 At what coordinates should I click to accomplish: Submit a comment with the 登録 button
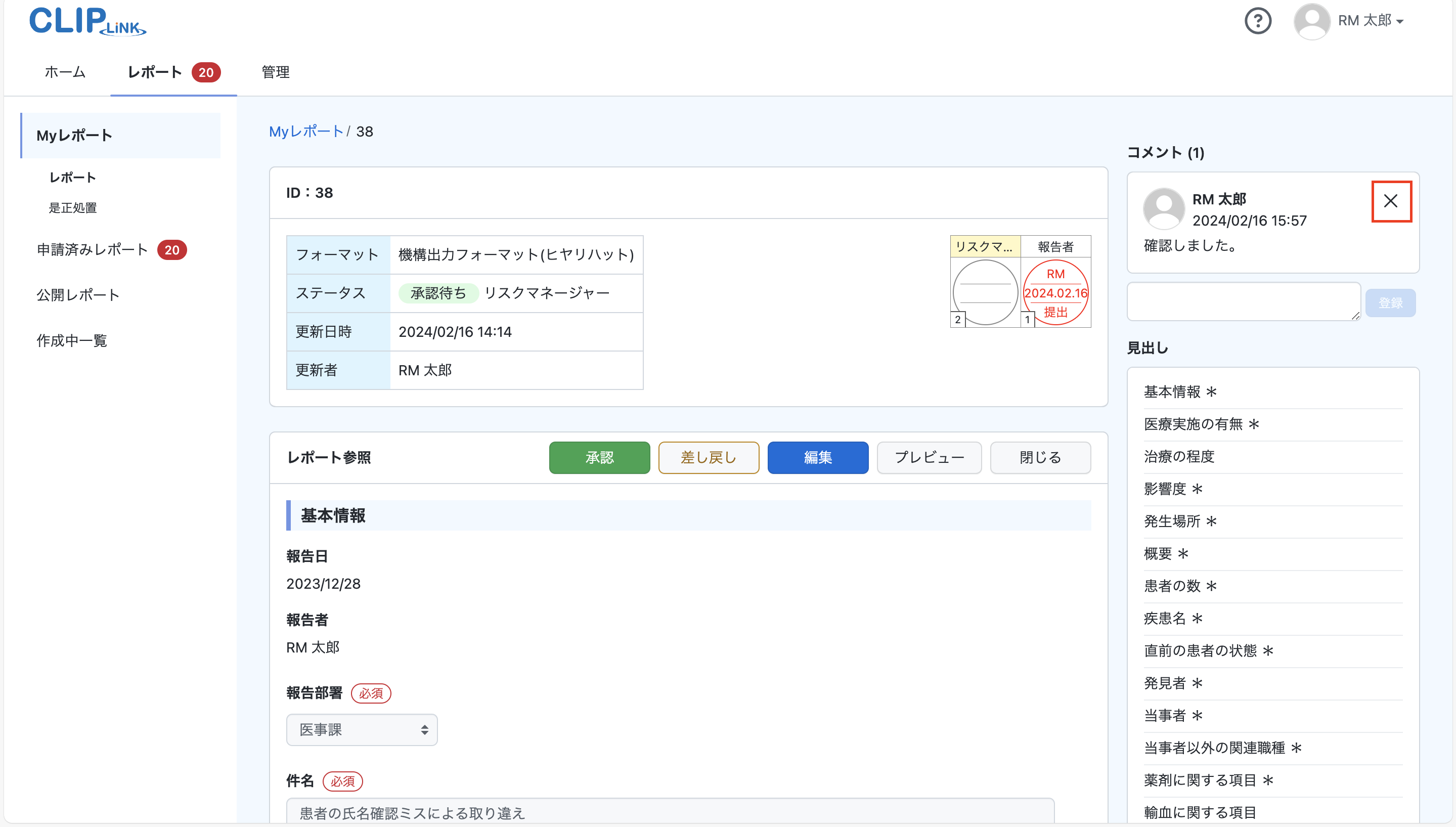1390,301
